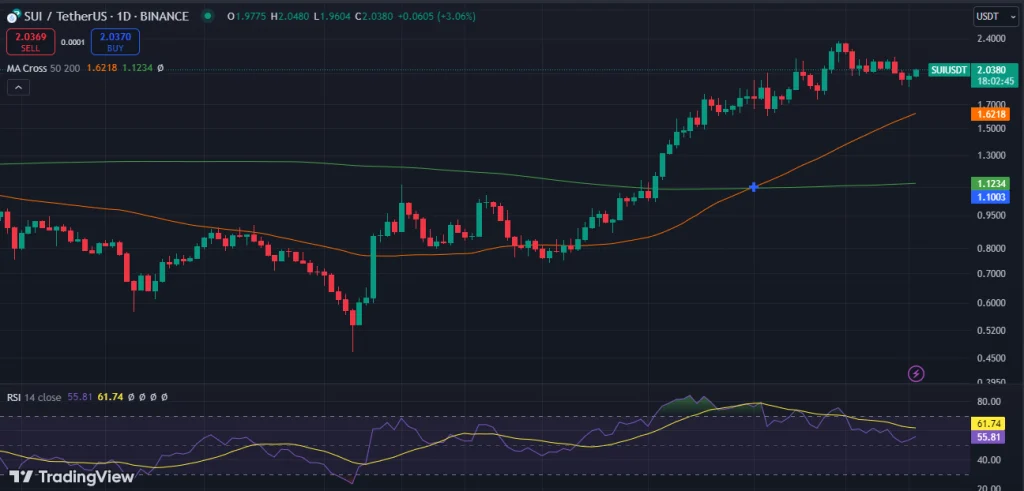Screen dimensions: 1024x491
Task: Collapse the indicator legend with the chevron
Action: click(x=19, y=88)
